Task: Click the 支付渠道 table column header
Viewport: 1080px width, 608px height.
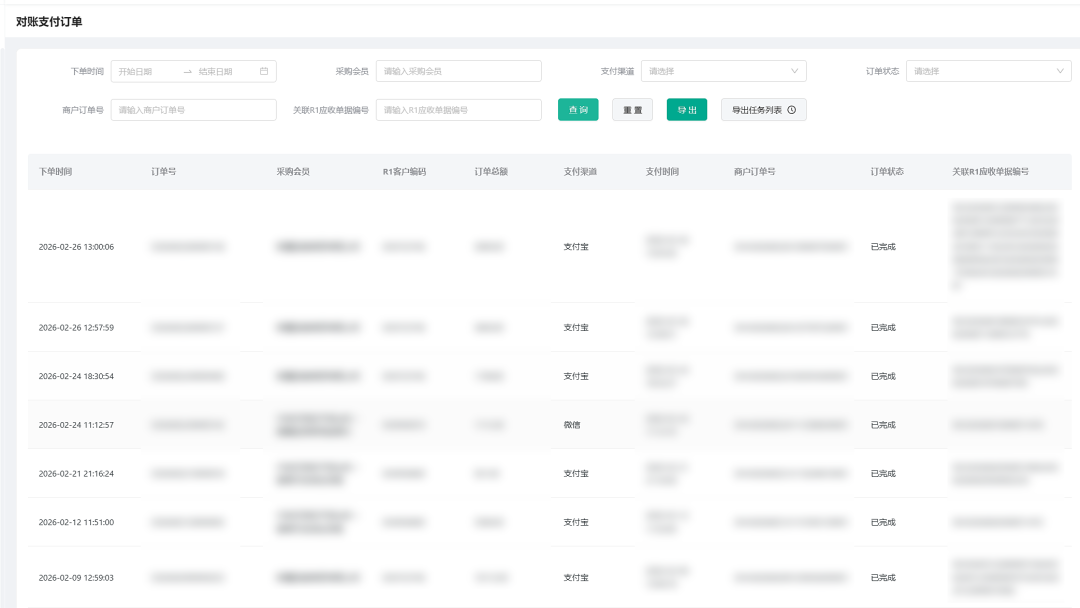Action: pyautogui.click(x=580, y=172)
